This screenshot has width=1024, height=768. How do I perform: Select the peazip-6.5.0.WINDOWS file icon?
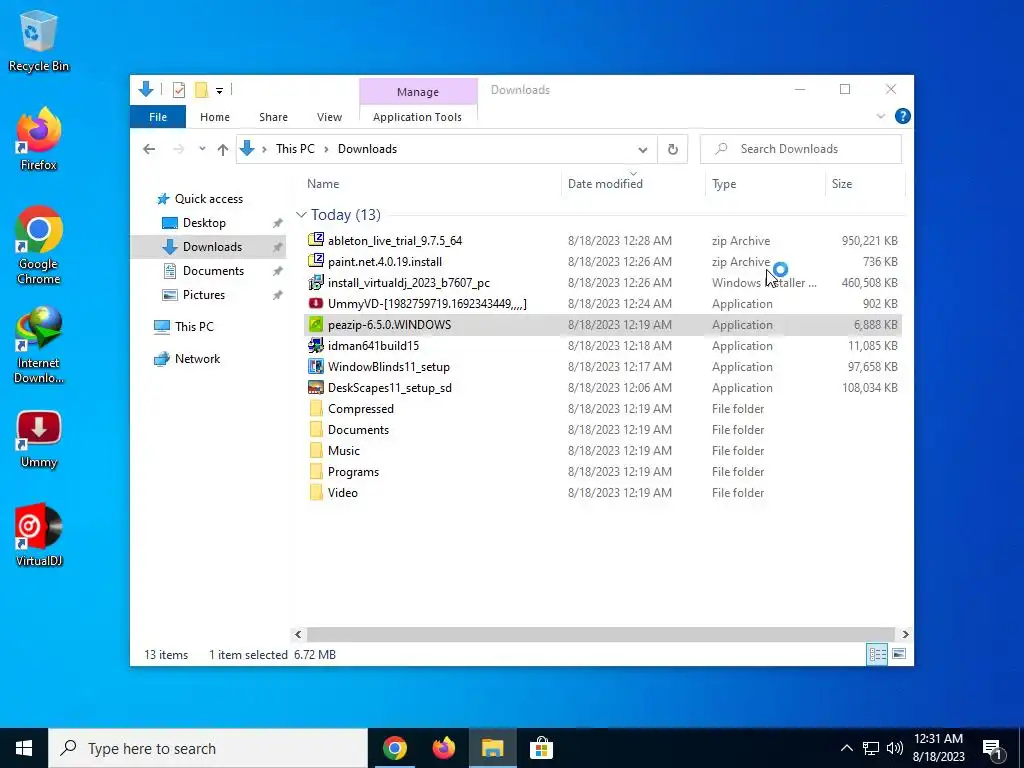click(315, 324)
